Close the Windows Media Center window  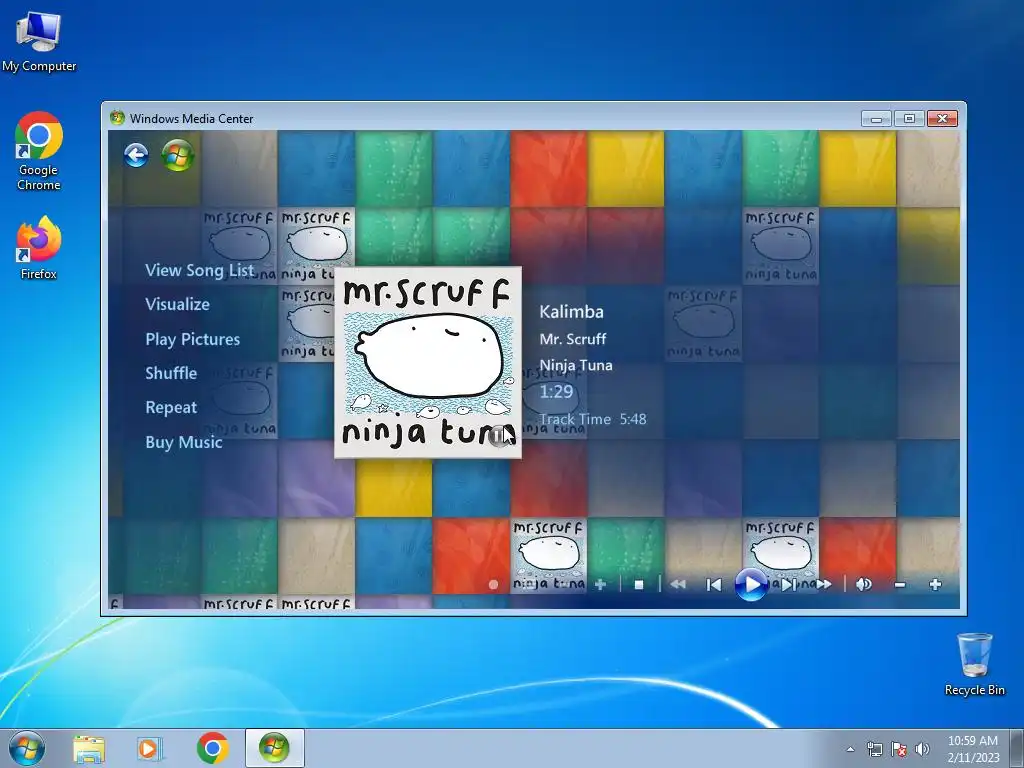[942, 119]
